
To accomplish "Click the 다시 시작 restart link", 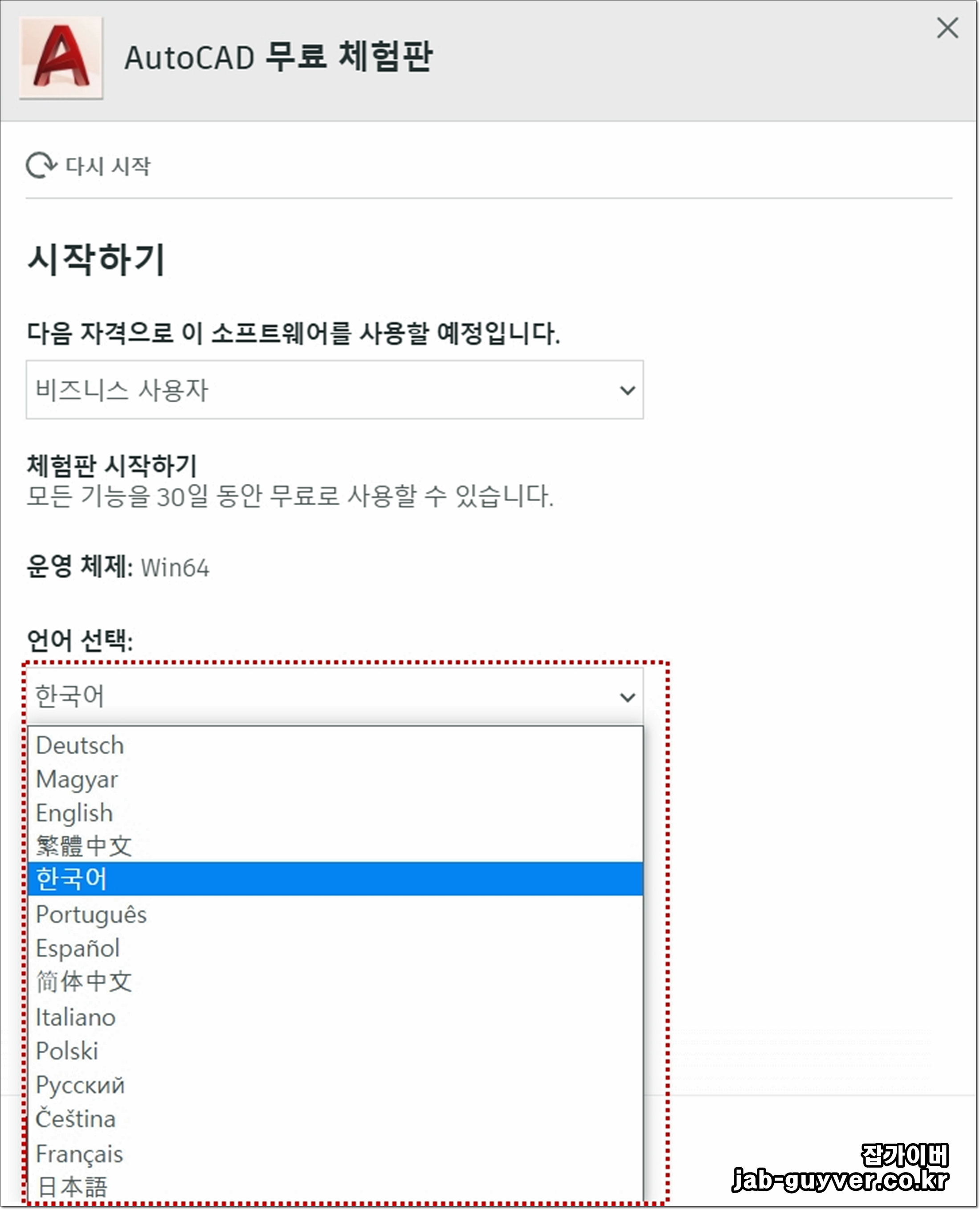I will click(107, 166).
